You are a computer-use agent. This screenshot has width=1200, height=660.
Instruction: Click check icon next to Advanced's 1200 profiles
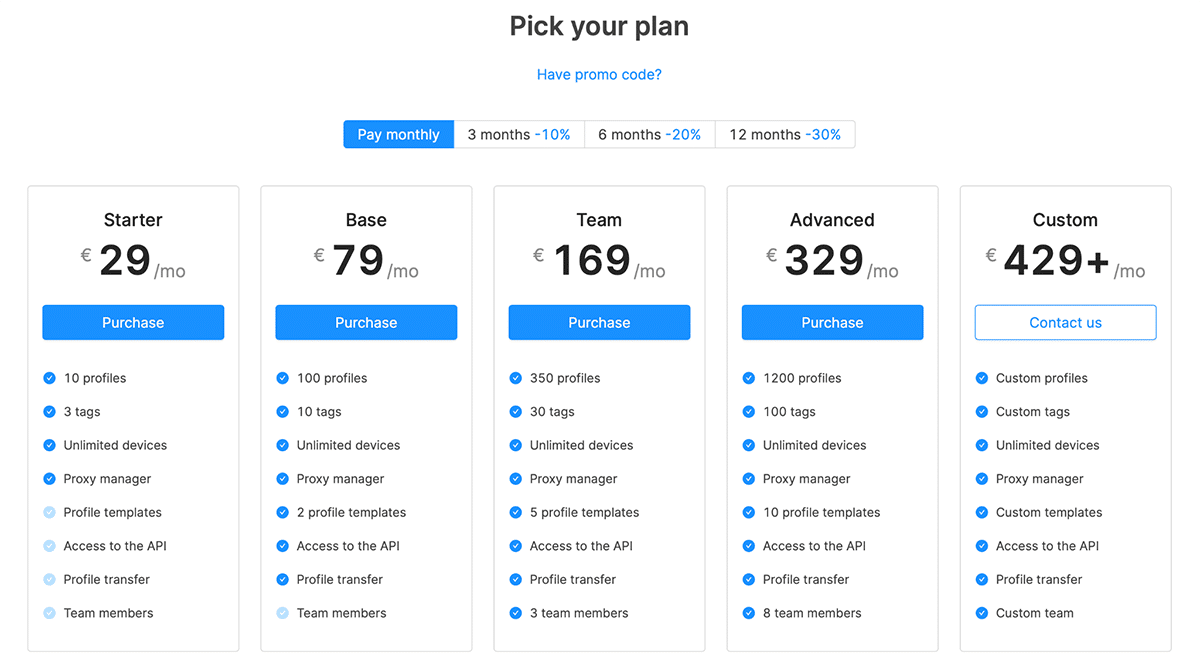(x=748, y=378)
